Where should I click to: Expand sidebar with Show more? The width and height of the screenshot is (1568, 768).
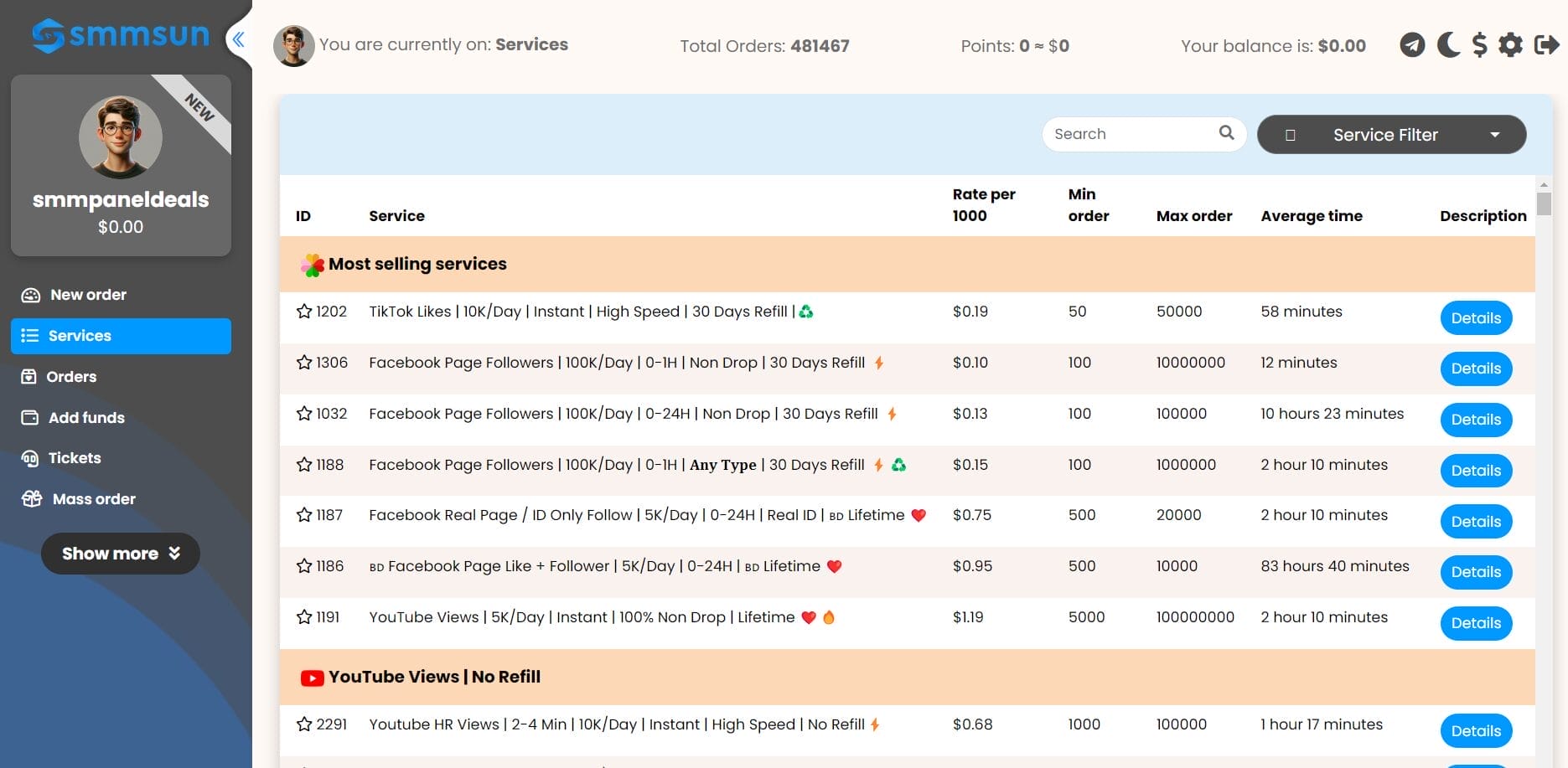coord(121,554)
